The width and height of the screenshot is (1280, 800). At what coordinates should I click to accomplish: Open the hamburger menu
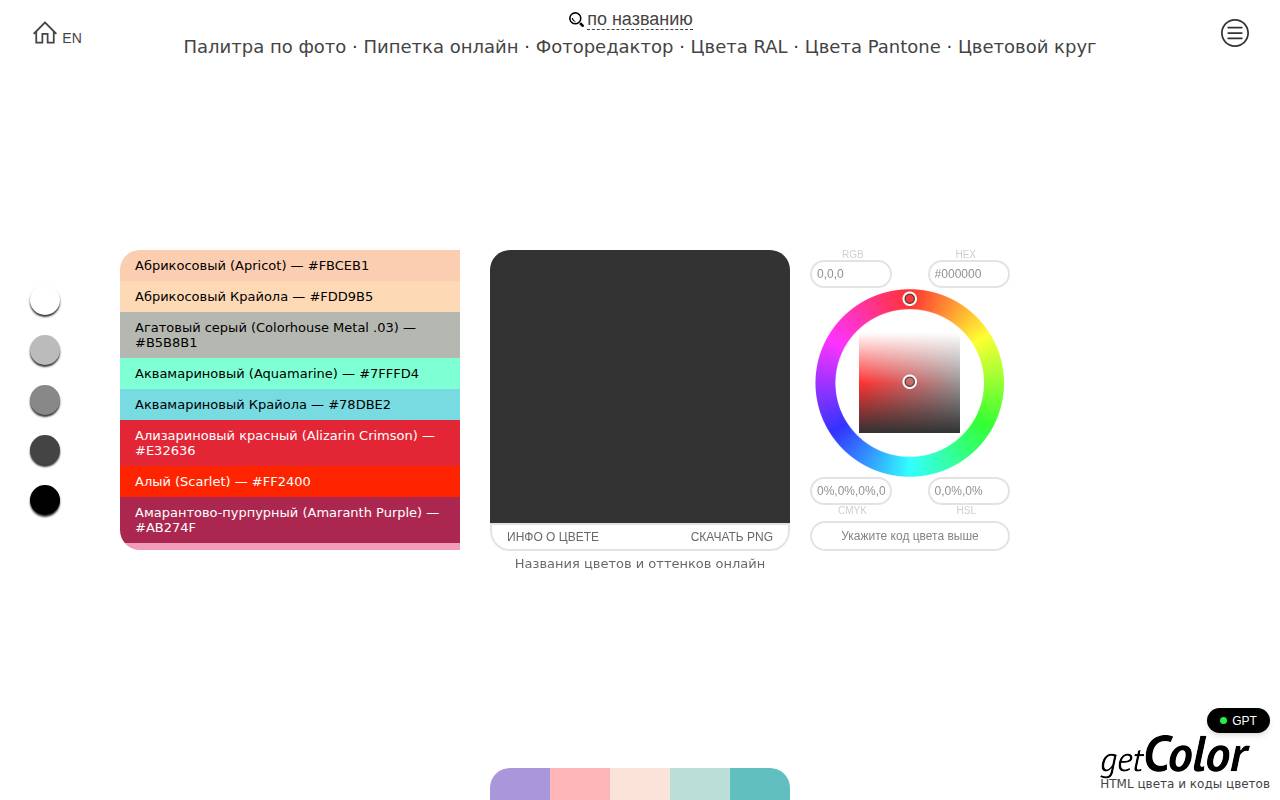pyautogui.click(x=1235, y=33)
